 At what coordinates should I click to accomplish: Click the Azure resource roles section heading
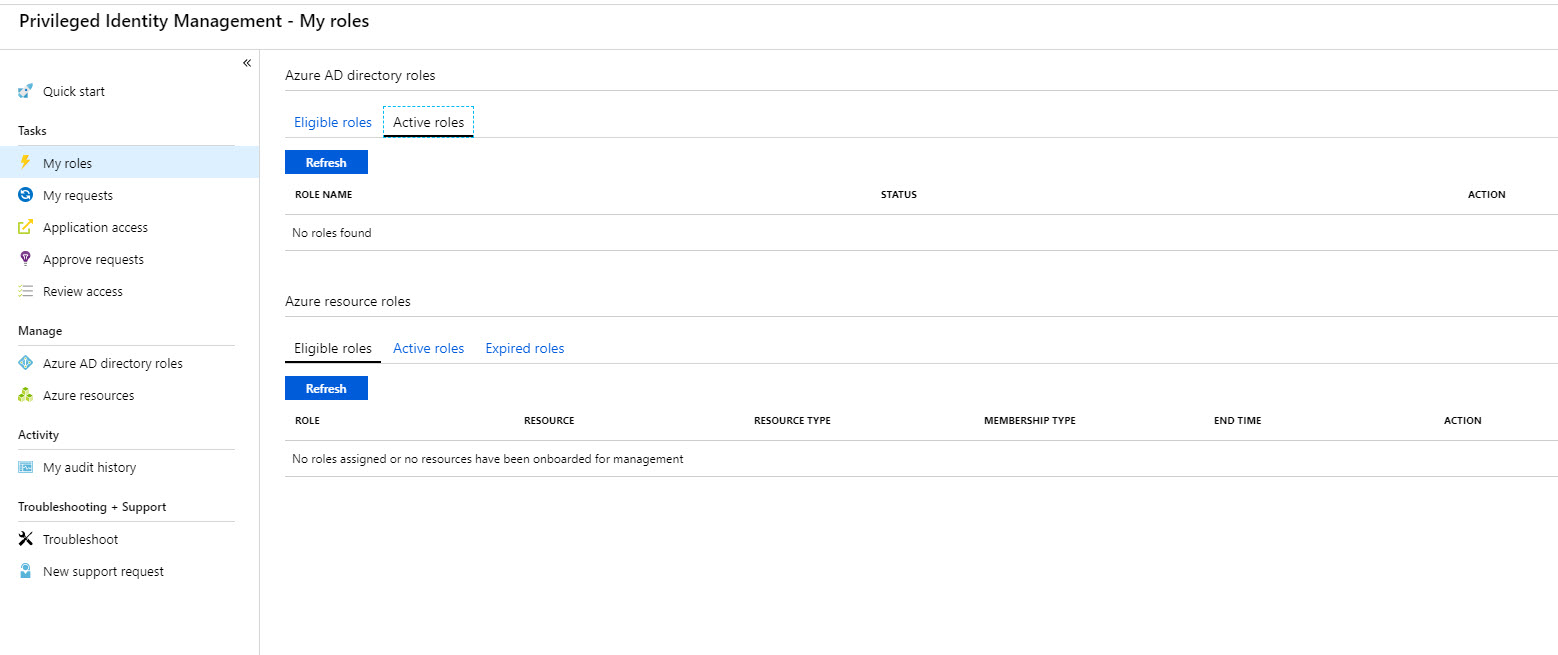pyautogui.click(x=348, y=301)
